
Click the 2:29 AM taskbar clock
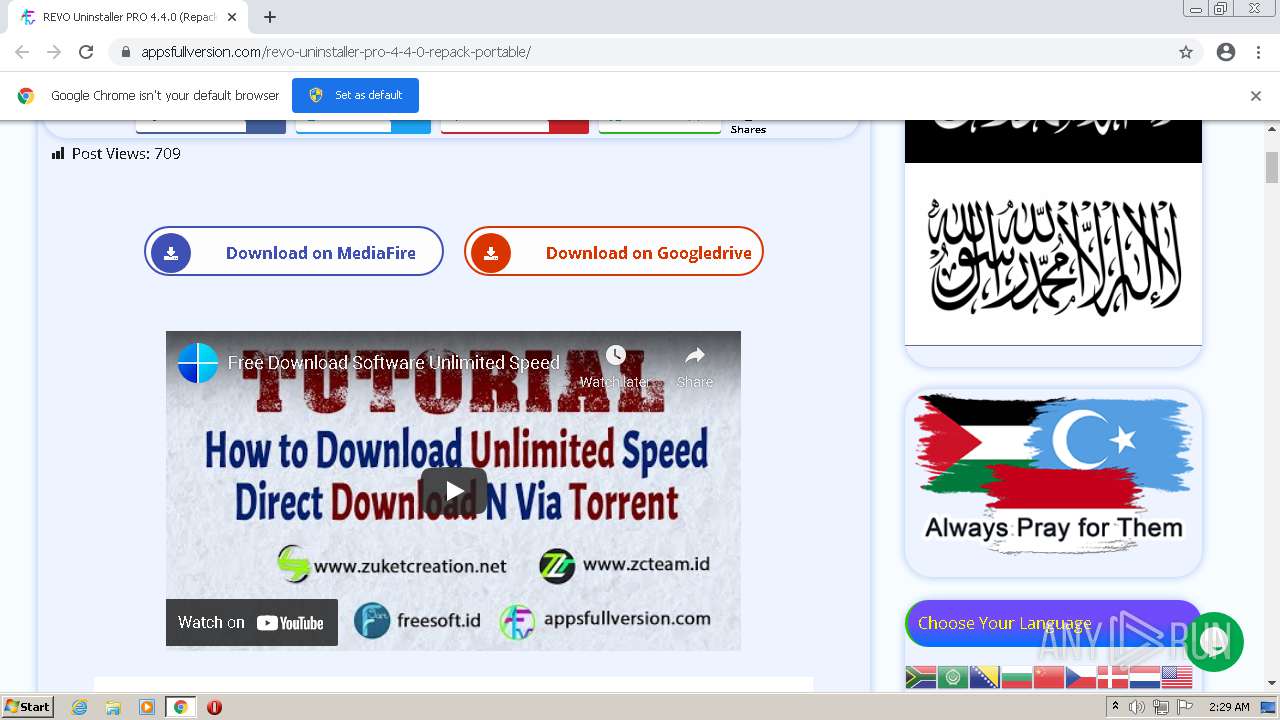coord(1229,707)
